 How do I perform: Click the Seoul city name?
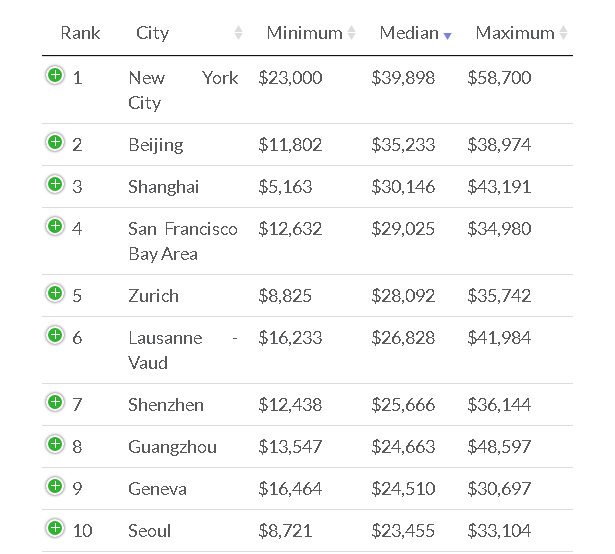150,531
